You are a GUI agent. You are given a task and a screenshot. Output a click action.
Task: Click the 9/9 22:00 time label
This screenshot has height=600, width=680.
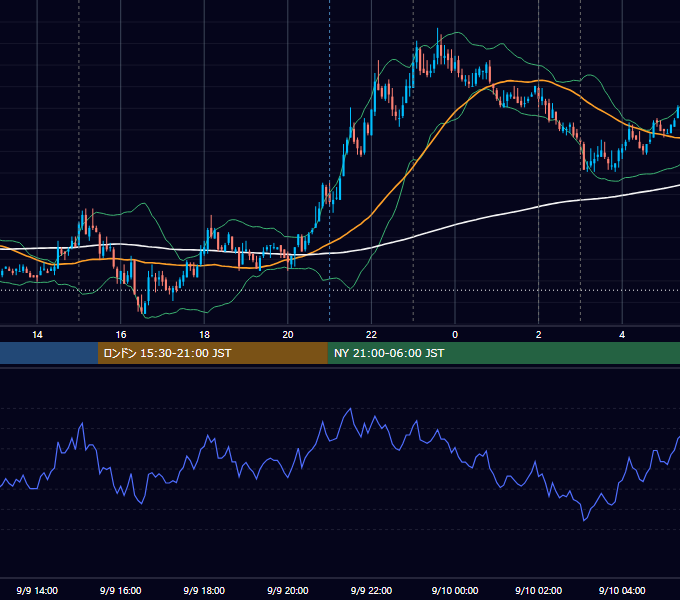coord(371,590)
